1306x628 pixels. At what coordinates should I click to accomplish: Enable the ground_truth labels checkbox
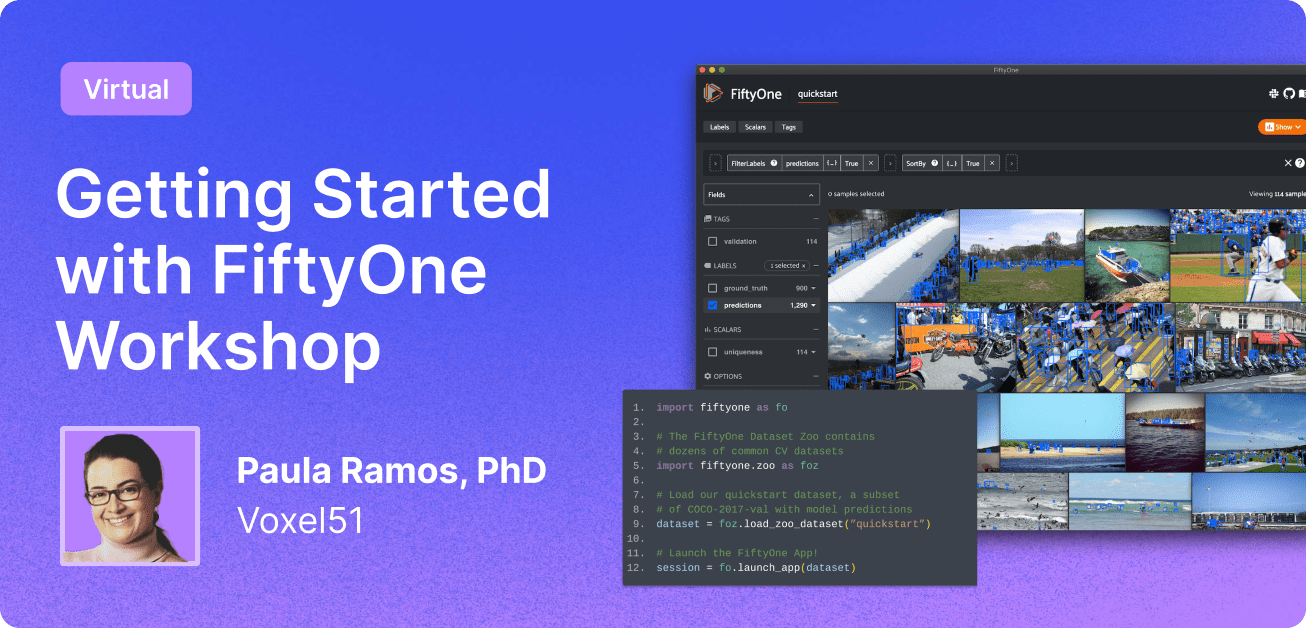pyautogui.click(x=712, y=288)
